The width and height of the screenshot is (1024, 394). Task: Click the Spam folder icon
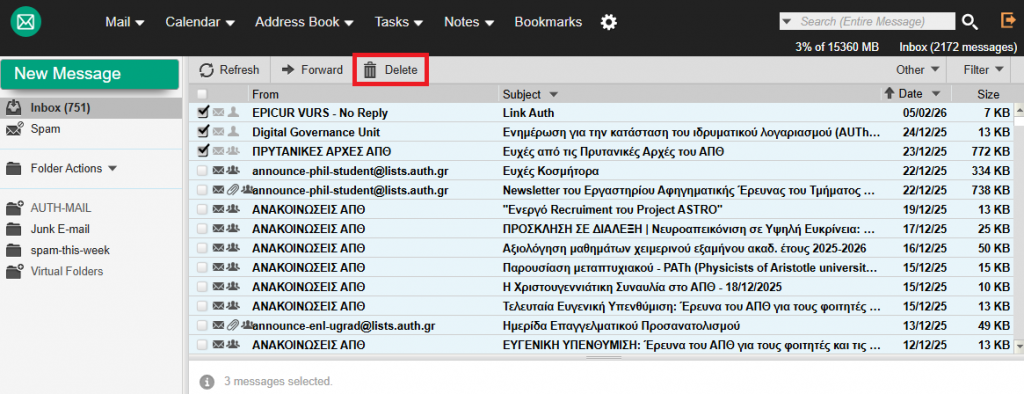coord(14,129)
